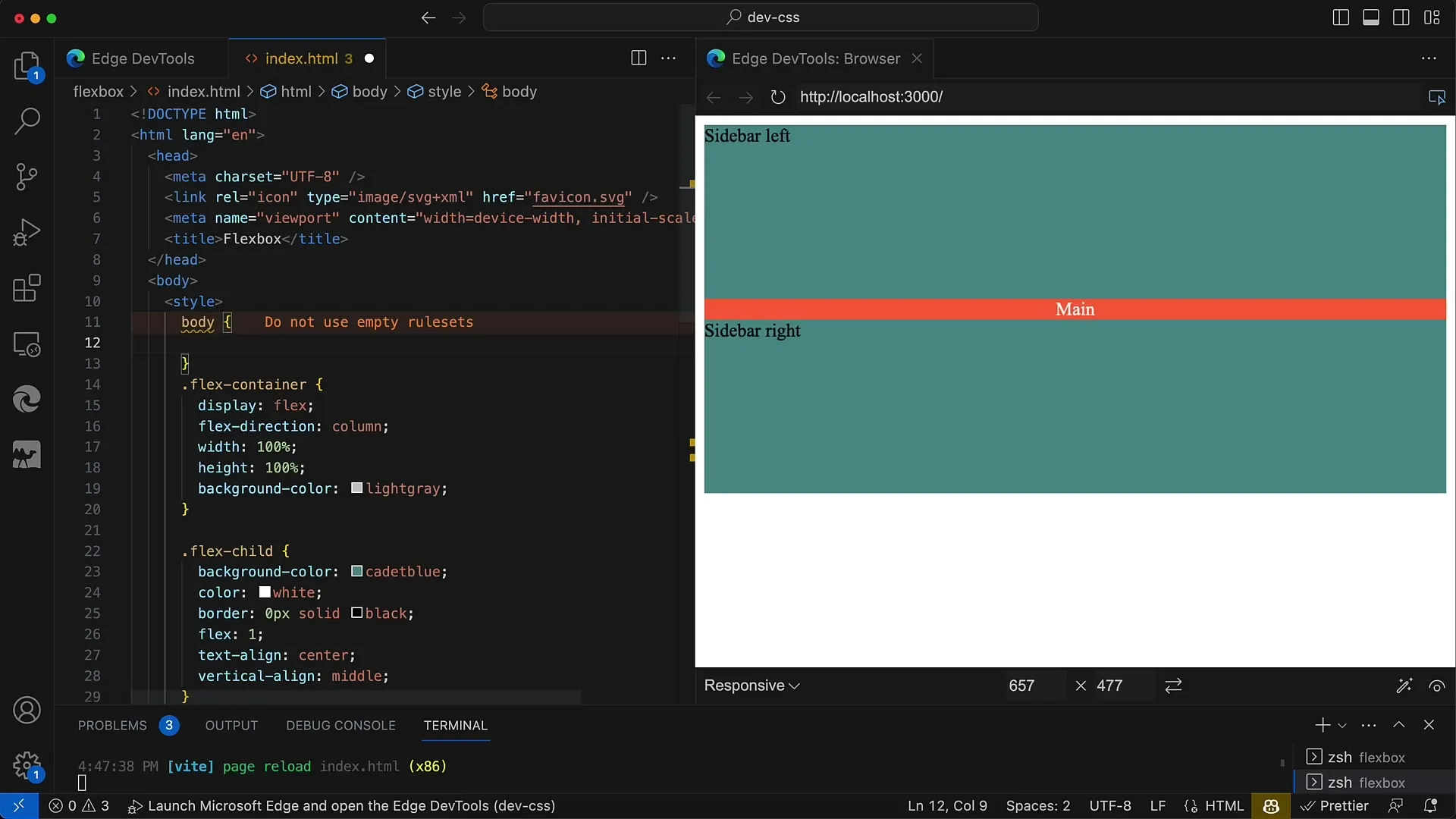Reload the Edge DevTools browser page
Image resolution: width=1456 pixels, height=819 pixels.
pos(778,97)
